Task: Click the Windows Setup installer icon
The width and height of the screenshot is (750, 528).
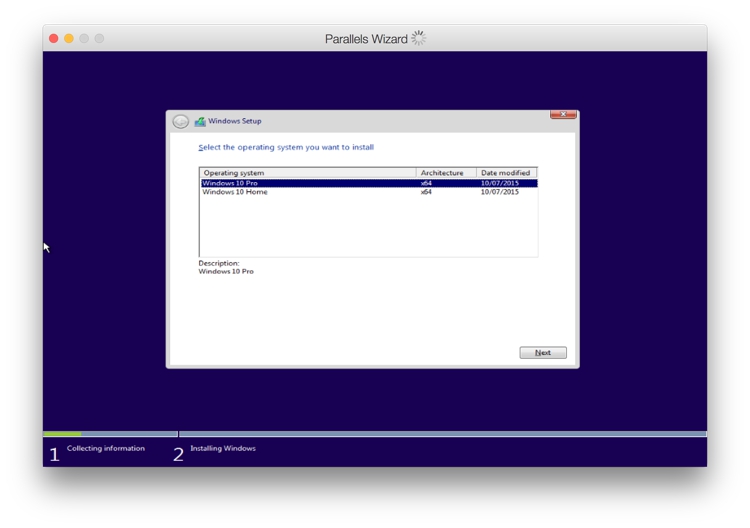Action: point(200,121)
